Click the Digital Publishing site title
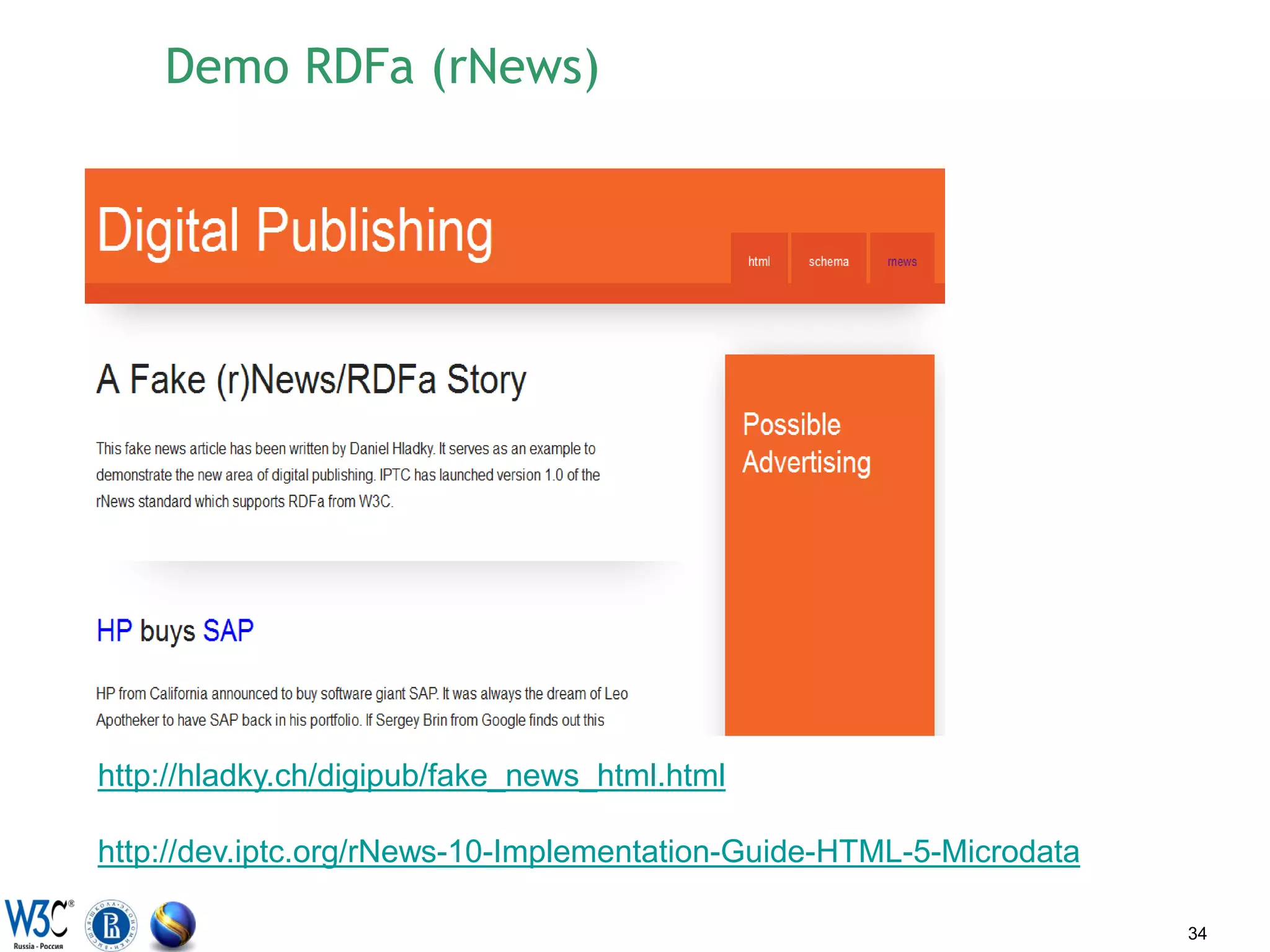 295,231
